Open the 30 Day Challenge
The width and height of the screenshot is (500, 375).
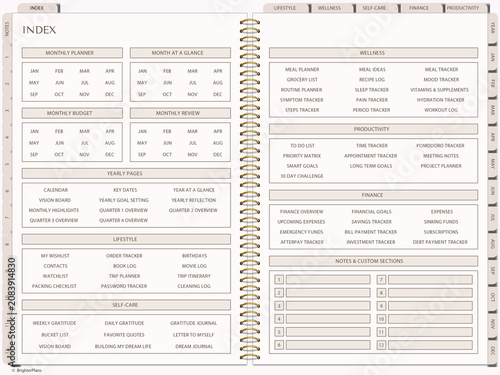tap(302, 176)
